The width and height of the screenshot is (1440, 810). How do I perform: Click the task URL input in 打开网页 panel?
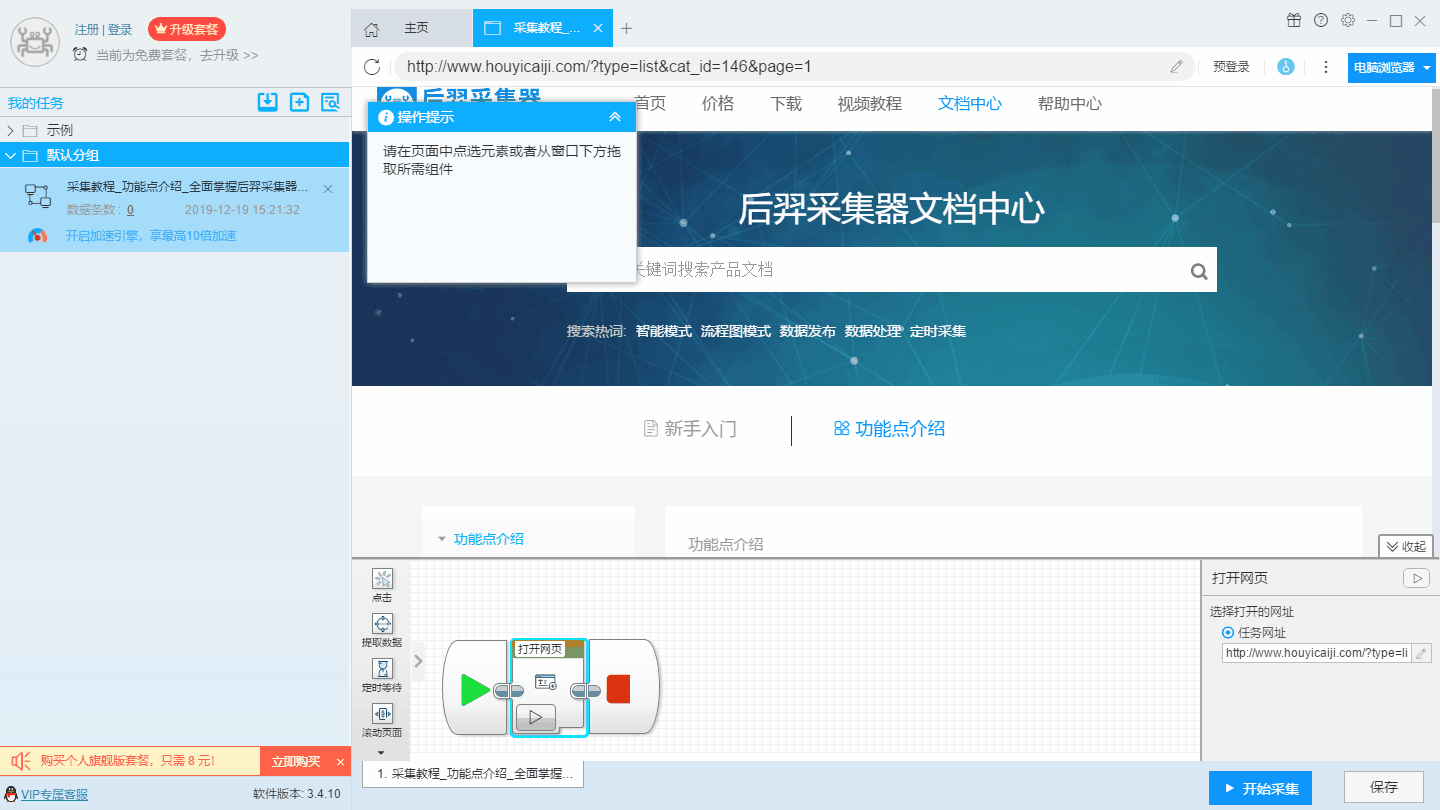(1316, 653)
